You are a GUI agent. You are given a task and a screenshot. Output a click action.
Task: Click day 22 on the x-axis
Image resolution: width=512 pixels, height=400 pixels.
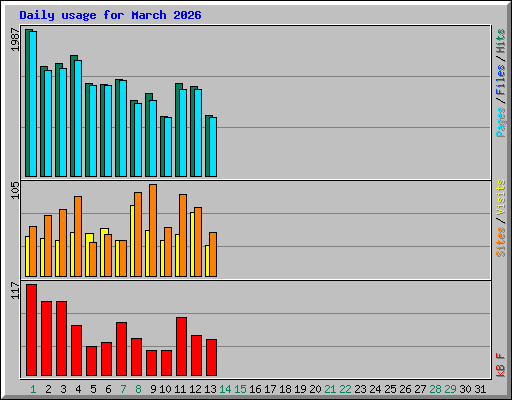click(345, 389)
